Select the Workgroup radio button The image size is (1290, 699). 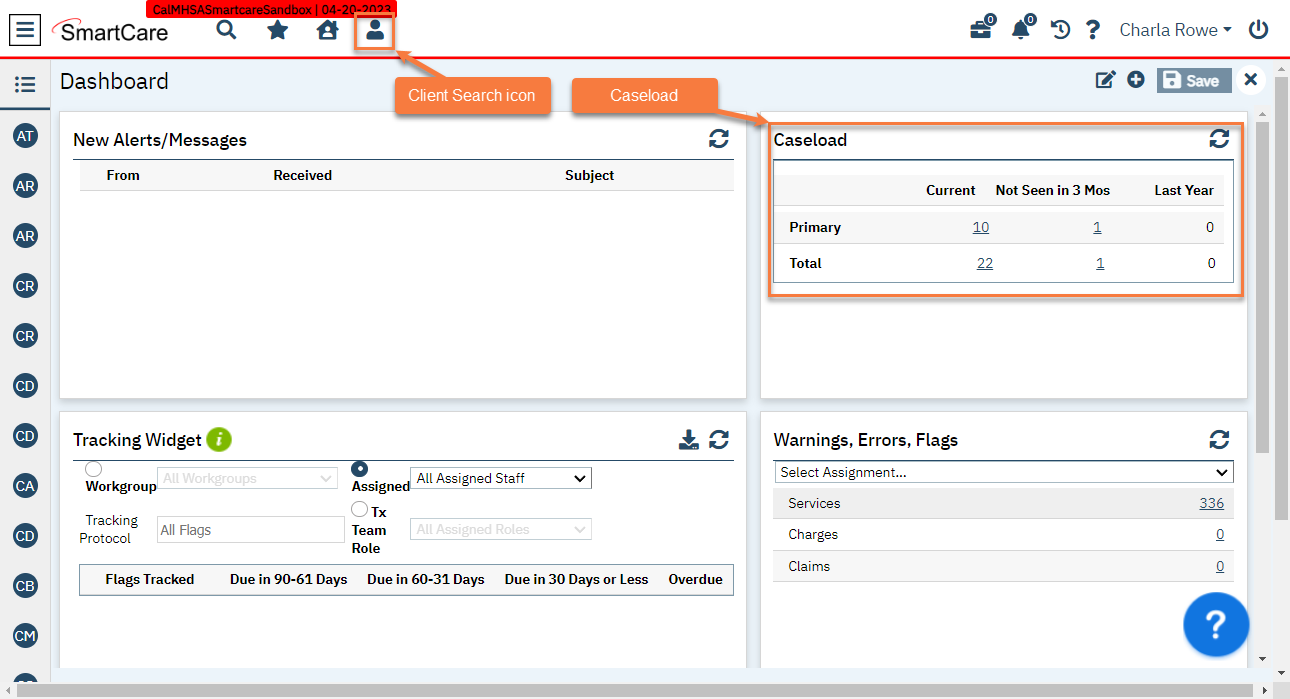[93, 468]
